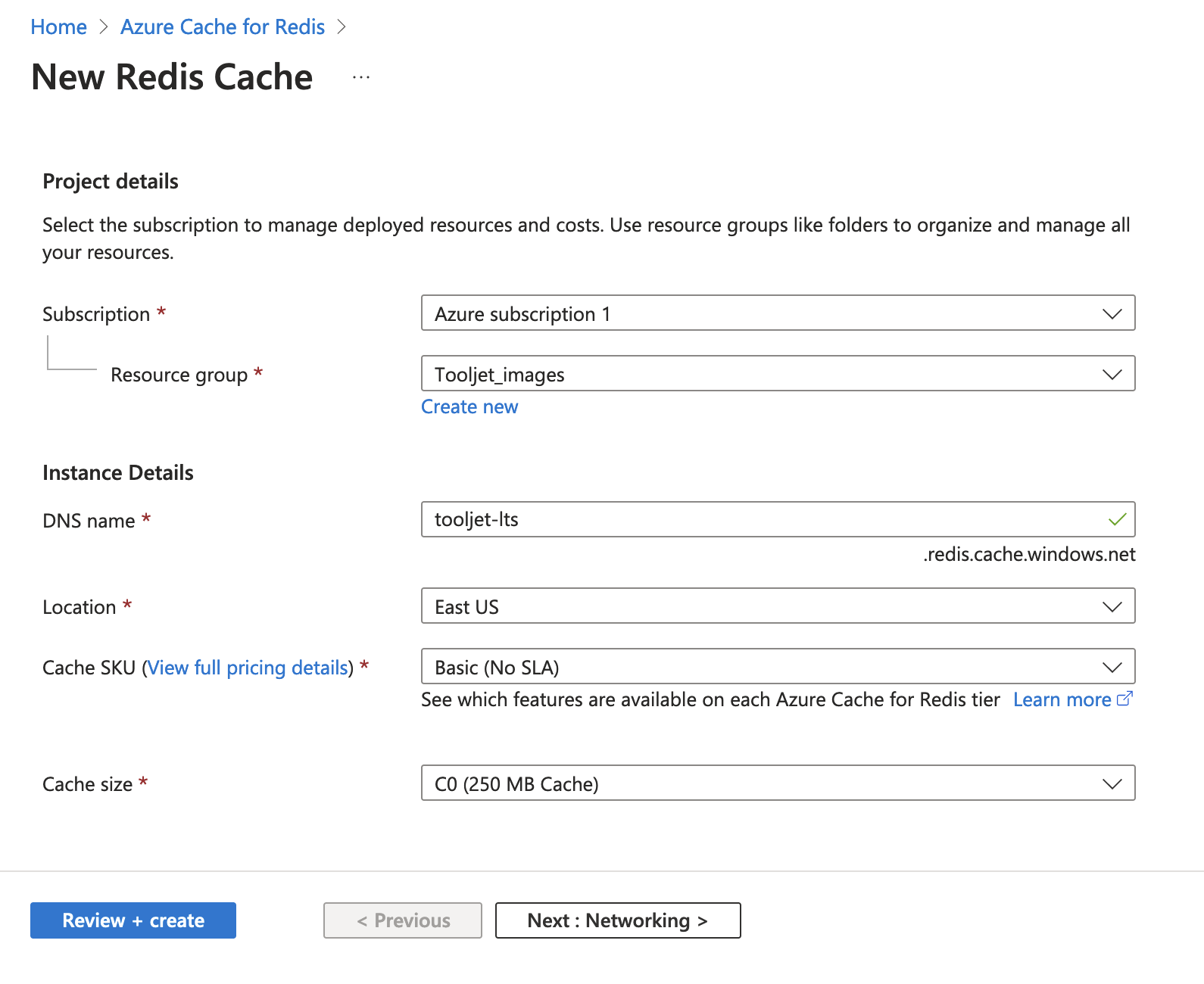Image resolution: width=1204 pixels, height=984 pixels.
Task: Click the chevron arrow in Cache size field
Action: tap(1112, 783)
